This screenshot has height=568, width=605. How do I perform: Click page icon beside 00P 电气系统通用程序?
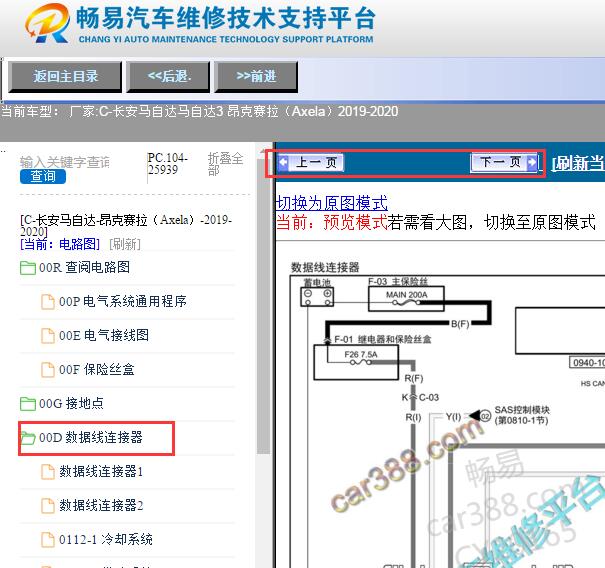coord(48,302)
